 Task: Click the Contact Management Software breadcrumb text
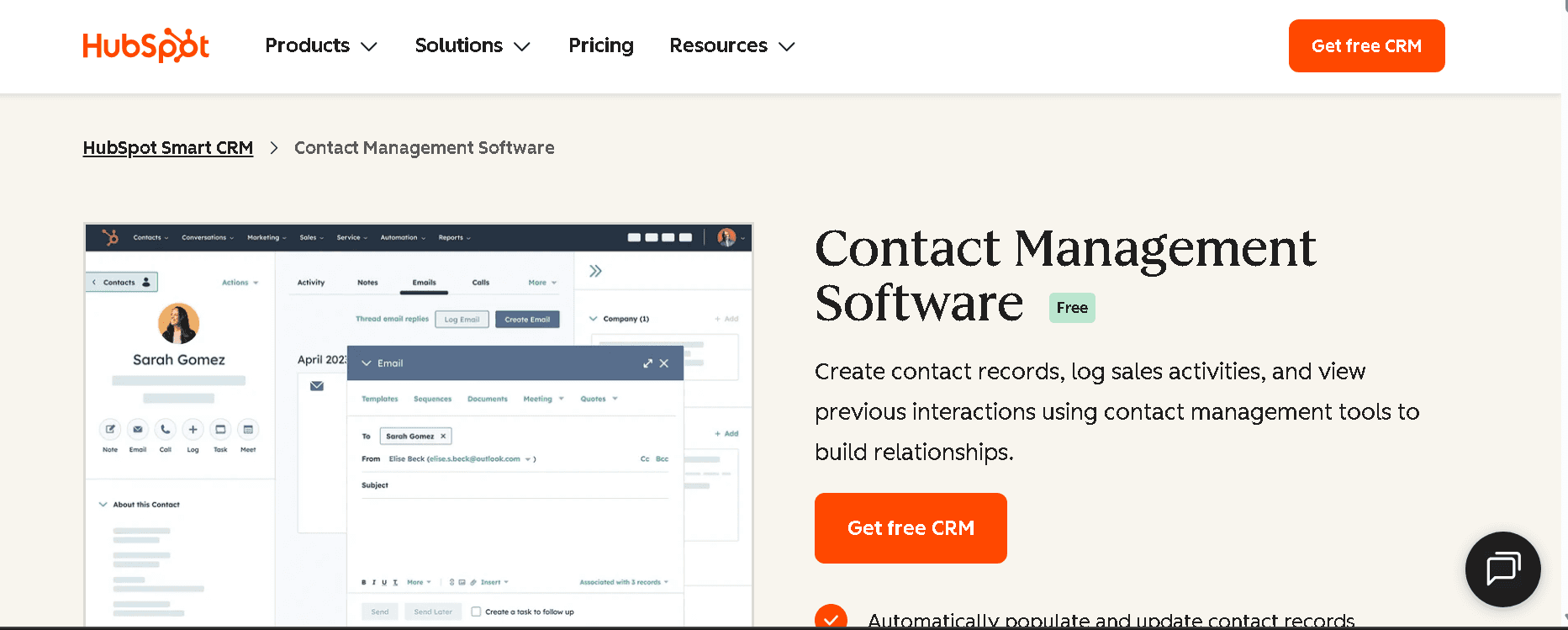(x=424, y=148)
